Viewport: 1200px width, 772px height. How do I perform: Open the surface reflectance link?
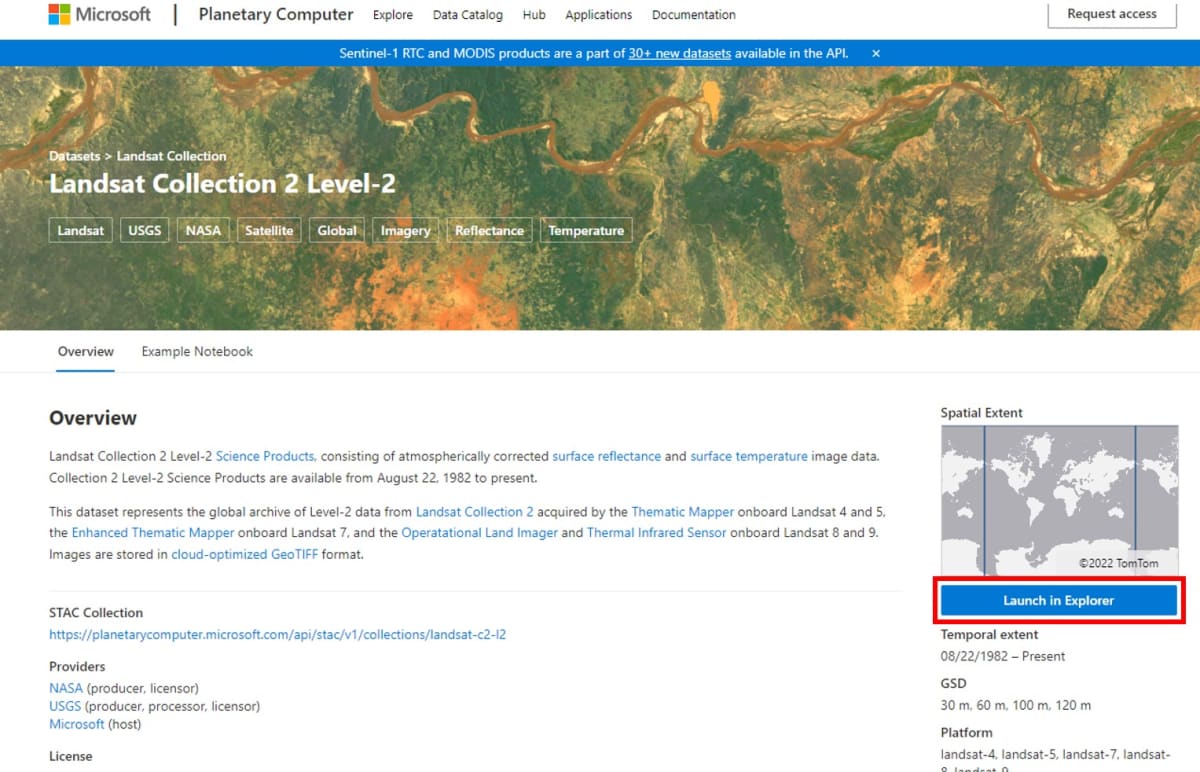[x=607, y=456]
